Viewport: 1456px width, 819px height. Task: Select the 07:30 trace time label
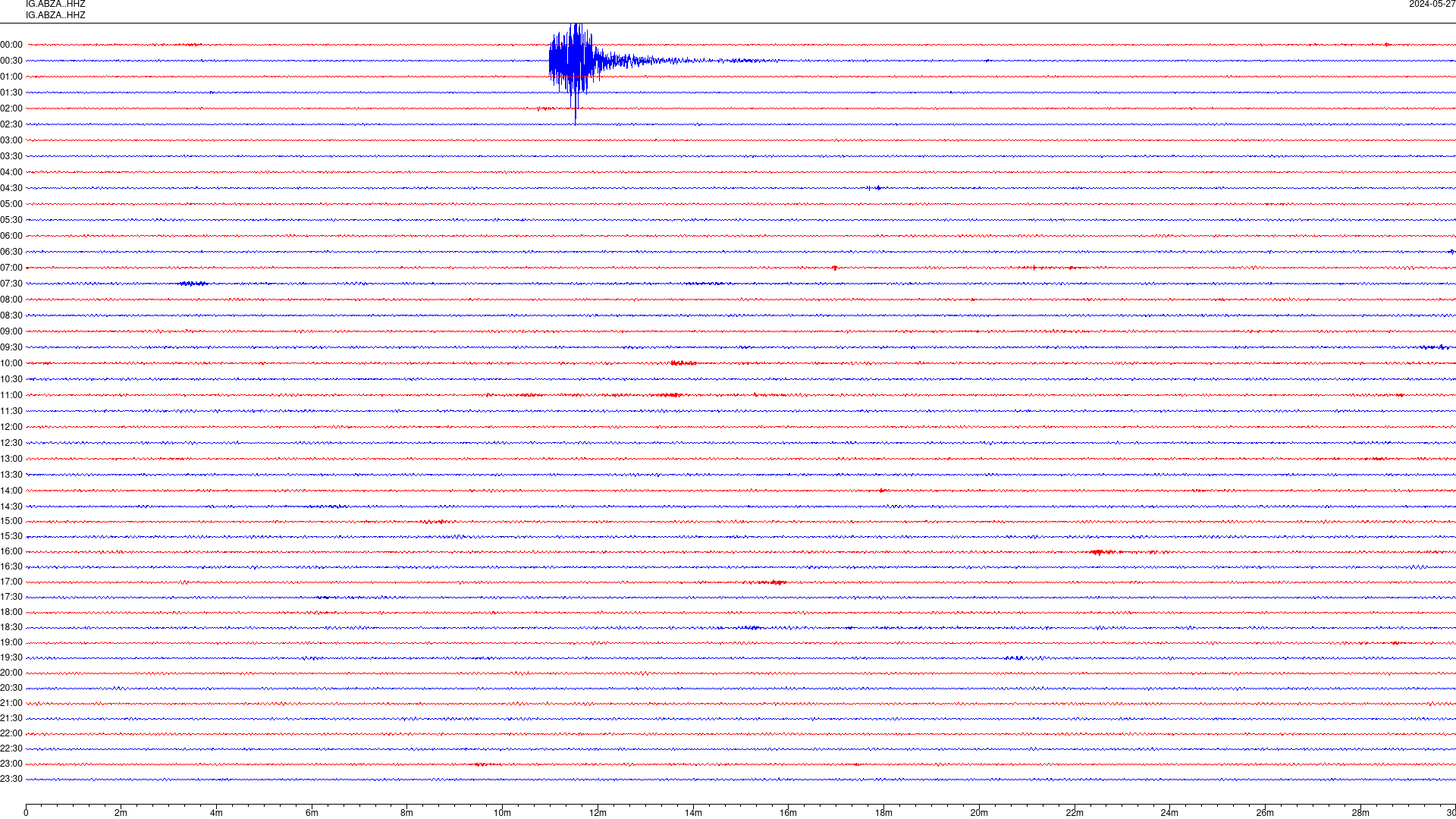point(11,284)
